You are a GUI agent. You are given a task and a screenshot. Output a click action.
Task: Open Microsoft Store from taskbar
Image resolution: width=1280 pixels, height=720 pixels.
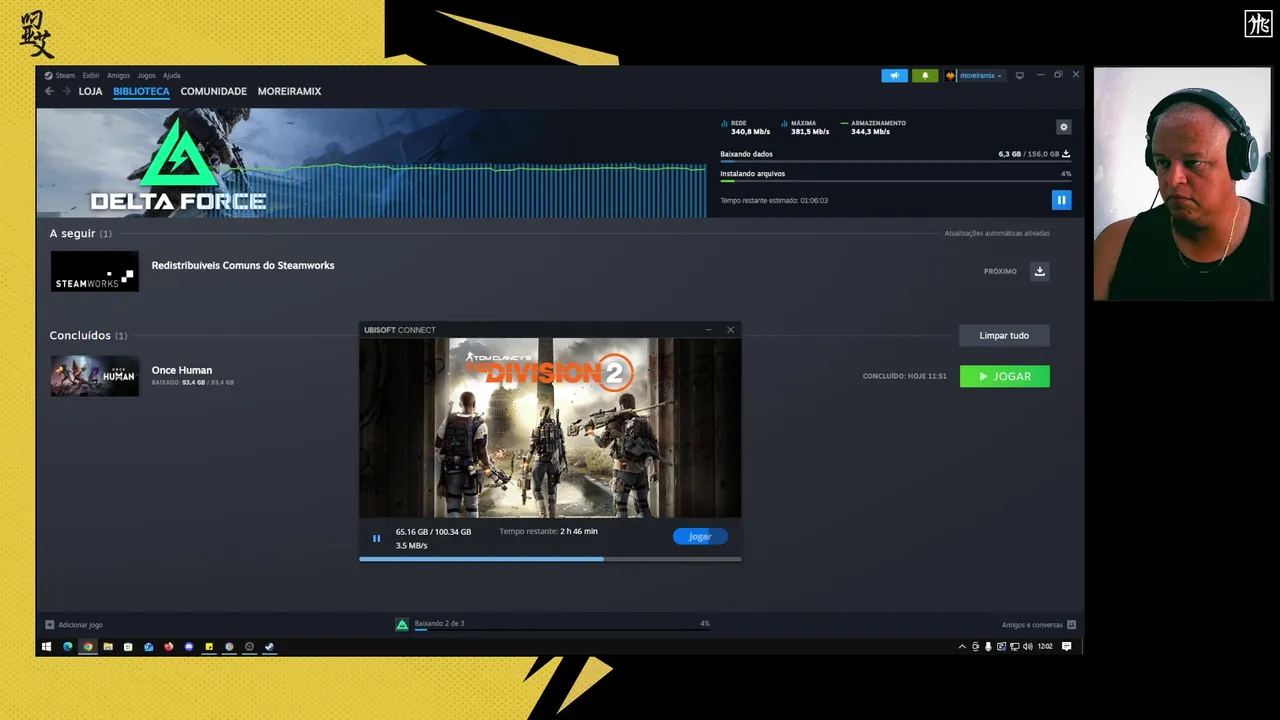(x=128, y=646)
